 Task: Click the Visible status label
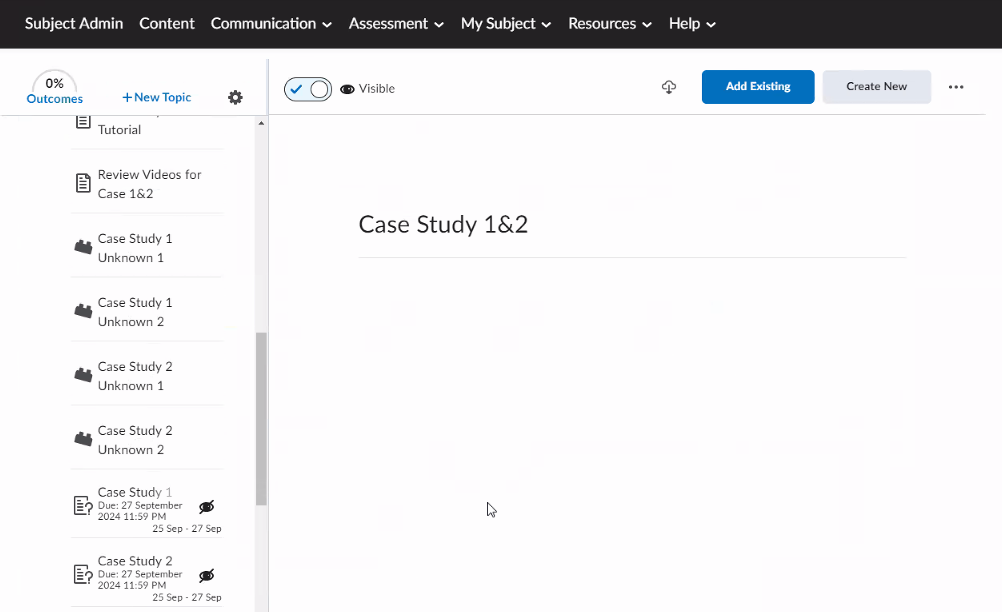pos(376,89)
